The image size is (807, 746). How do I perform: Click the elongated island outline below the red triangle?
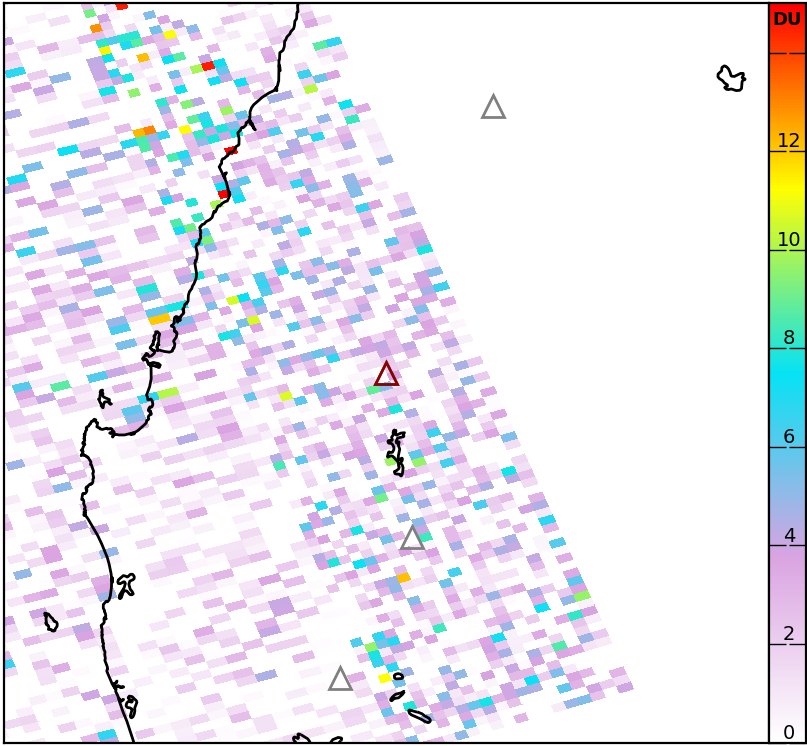tap(396, 453)
